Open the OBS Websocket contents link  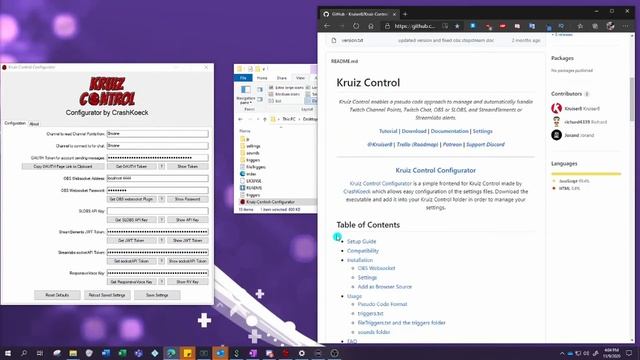[x=376, y=268]
